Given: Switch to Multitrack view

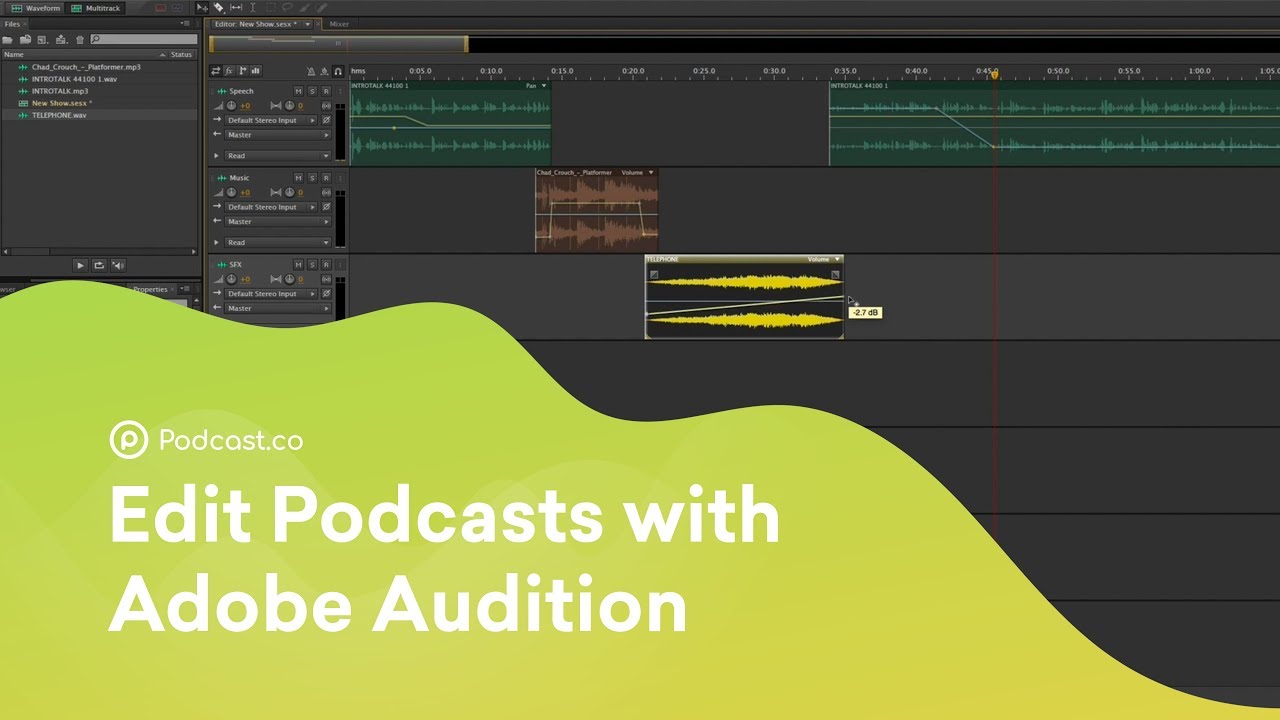Looking at the screenshot, I should point(96,8).
